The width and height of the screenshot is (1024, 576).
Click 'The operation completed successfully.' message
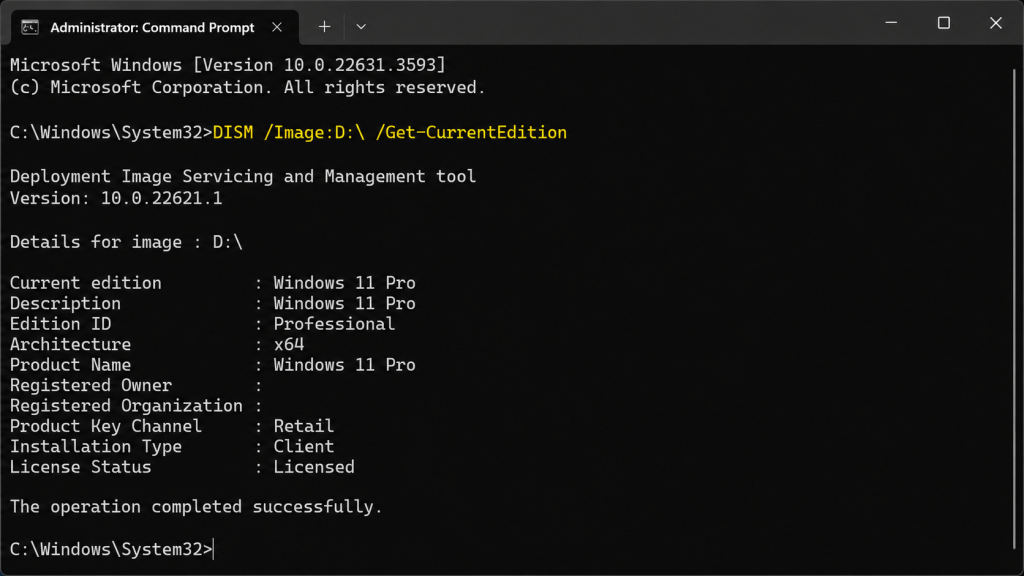click(196, 507)
